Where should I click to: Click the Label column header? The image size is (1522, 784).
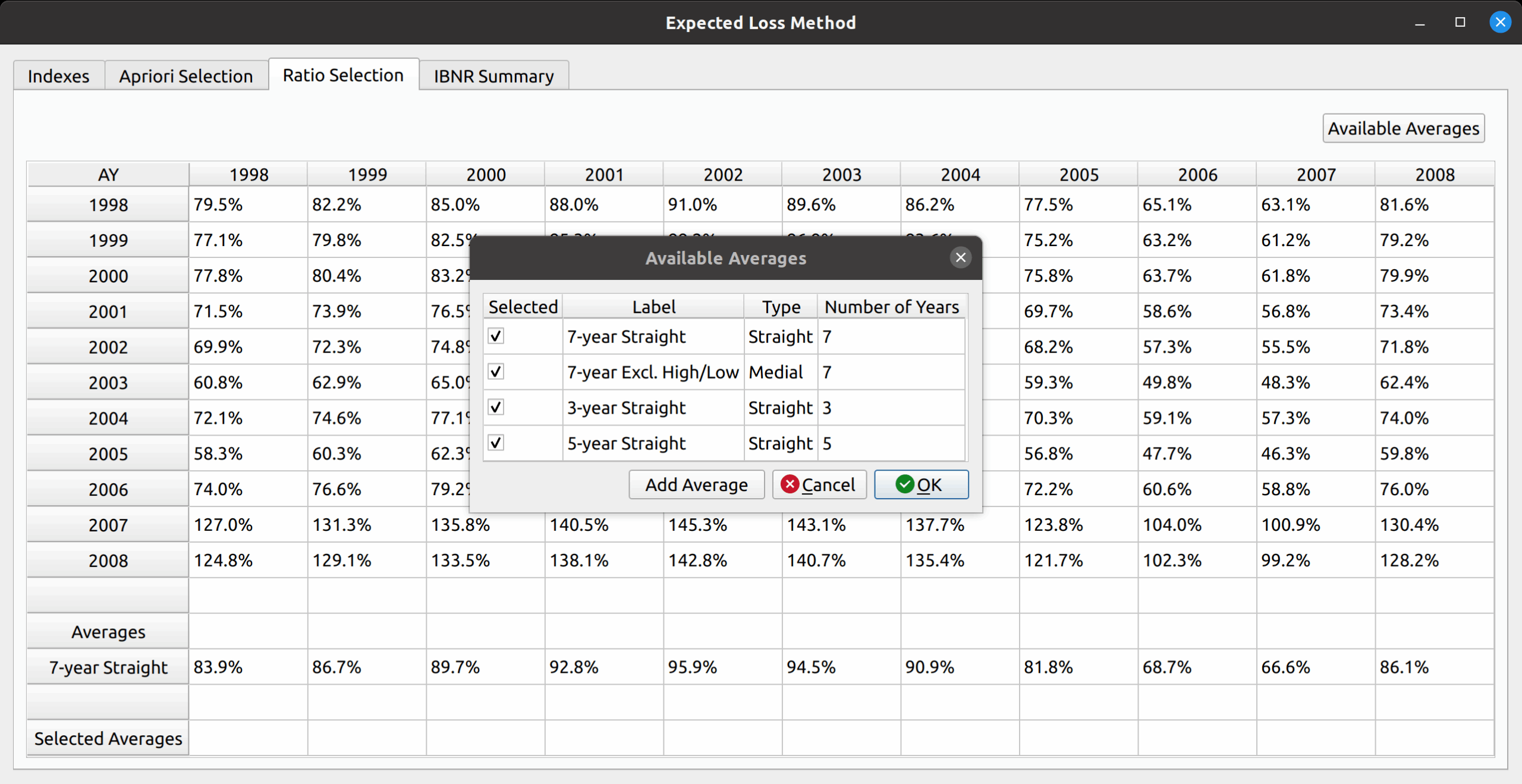pyautogui.click(x=653, y=307)
